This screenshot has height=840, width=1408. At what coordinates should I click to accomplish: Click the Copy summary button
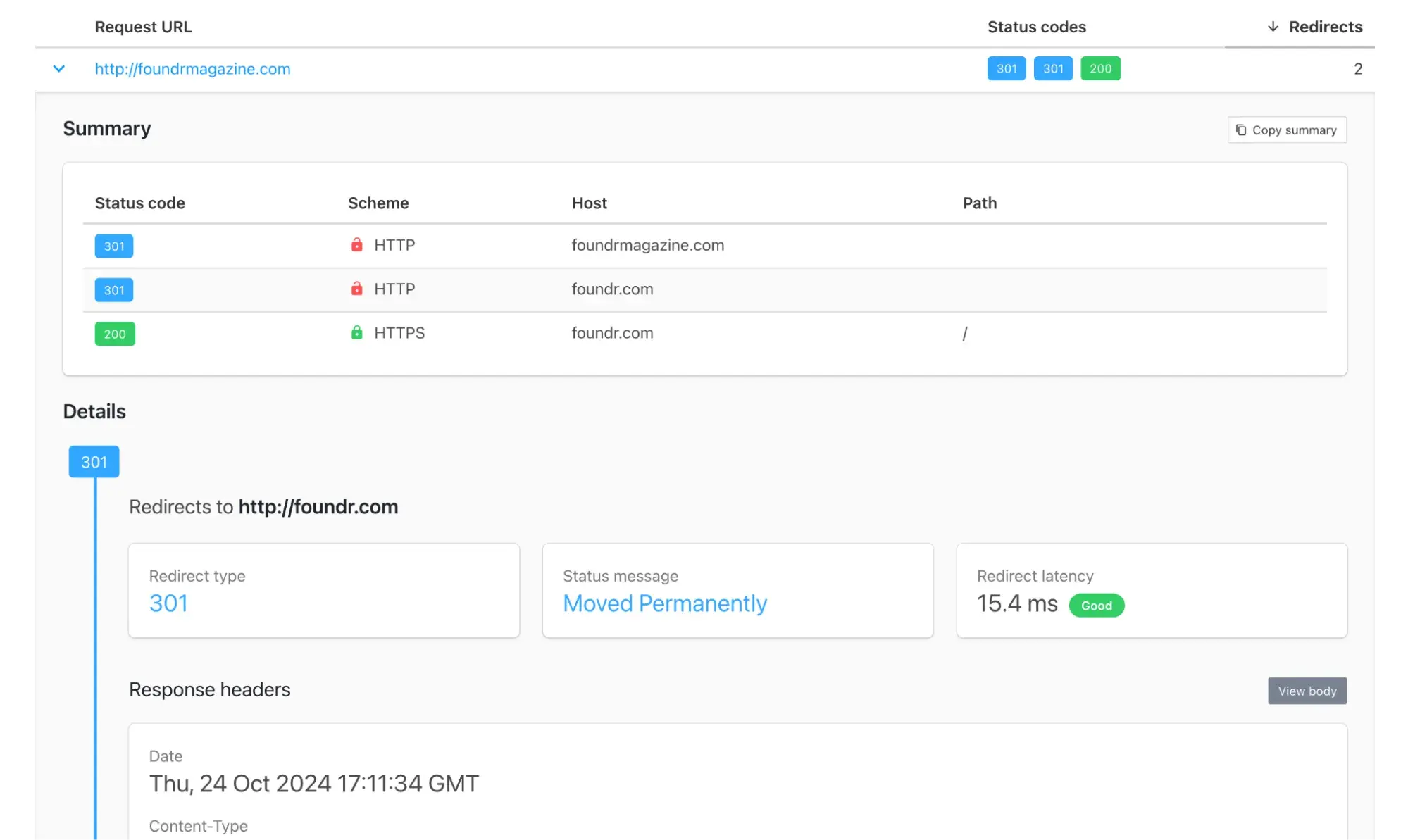pos(1287,130)
